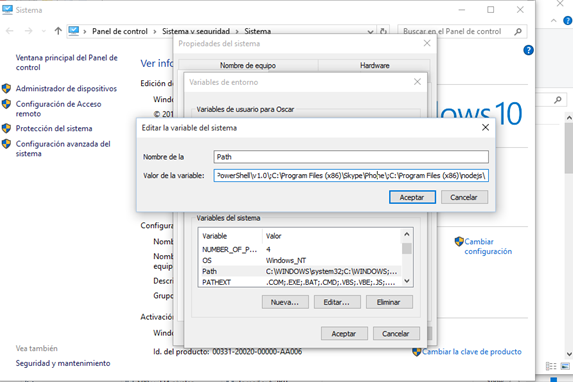Image resolution: width=573 pixels, height=382 pixels.
Task: Click shield icon beside Cambiar configuración
Action: click(x=459, y=241)
